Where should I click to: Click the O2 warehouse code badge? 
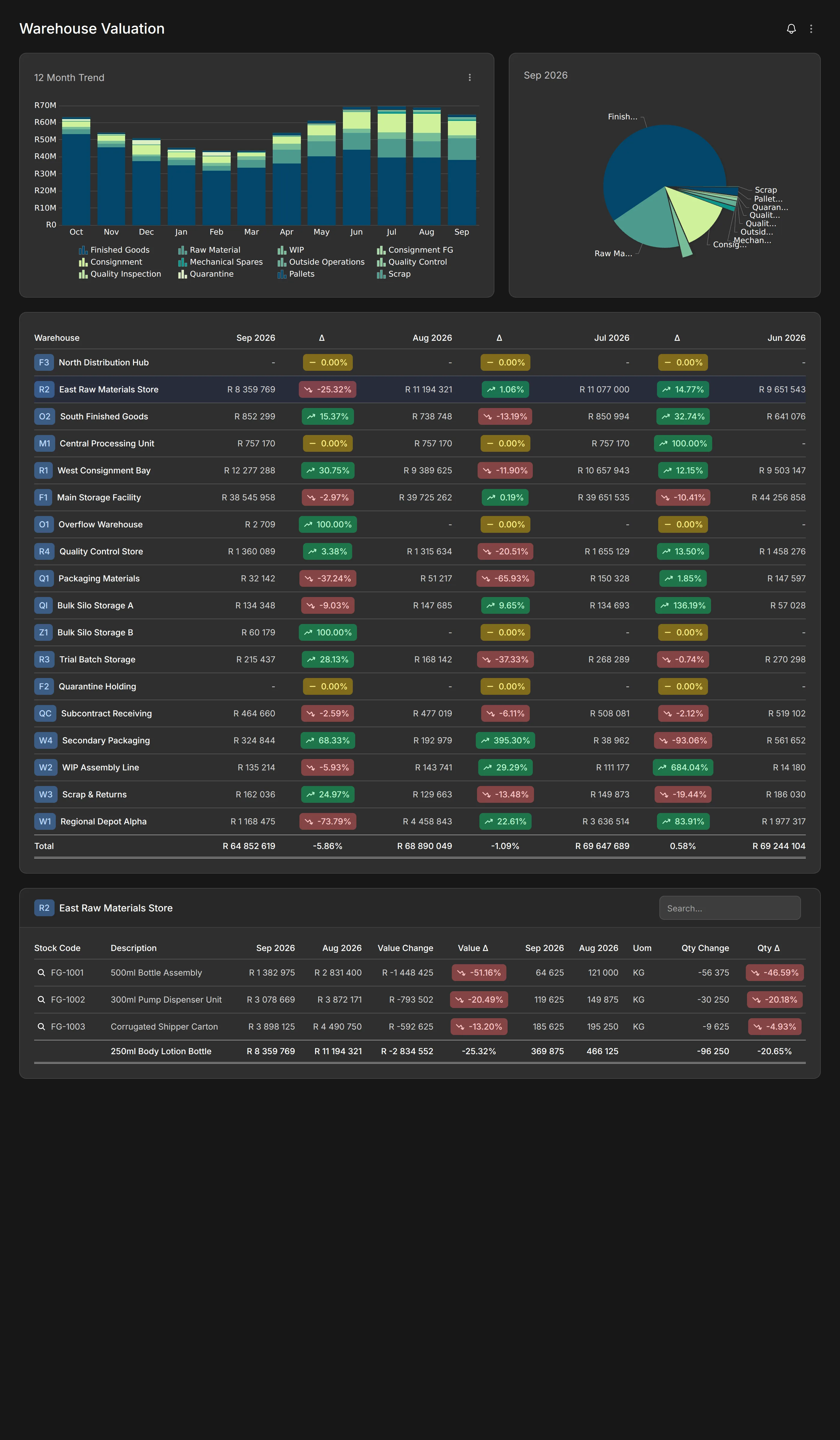pos(45,416)
